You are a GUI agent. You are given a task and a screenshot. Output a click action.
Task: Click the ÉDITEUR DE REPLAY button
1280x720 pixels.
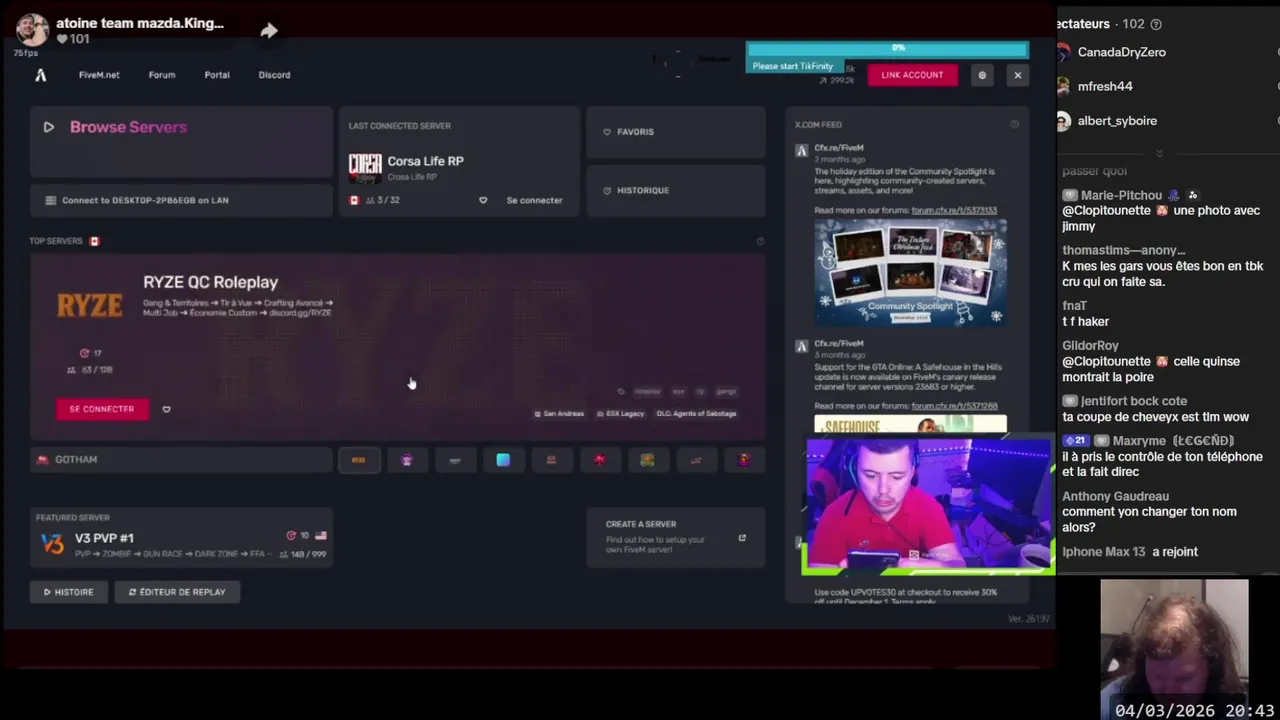click(x=177, y=592)
